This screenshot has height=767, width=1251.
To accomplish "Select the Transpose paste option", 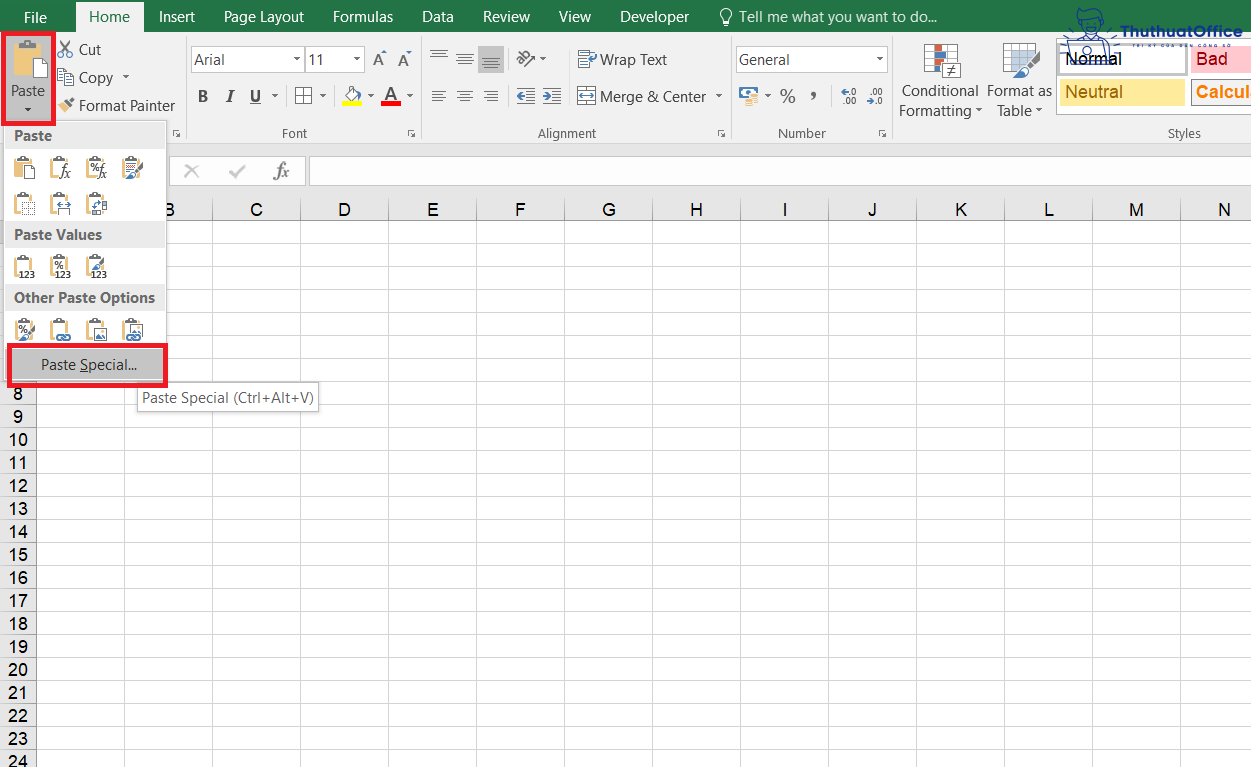I will (x=96, y=203).
